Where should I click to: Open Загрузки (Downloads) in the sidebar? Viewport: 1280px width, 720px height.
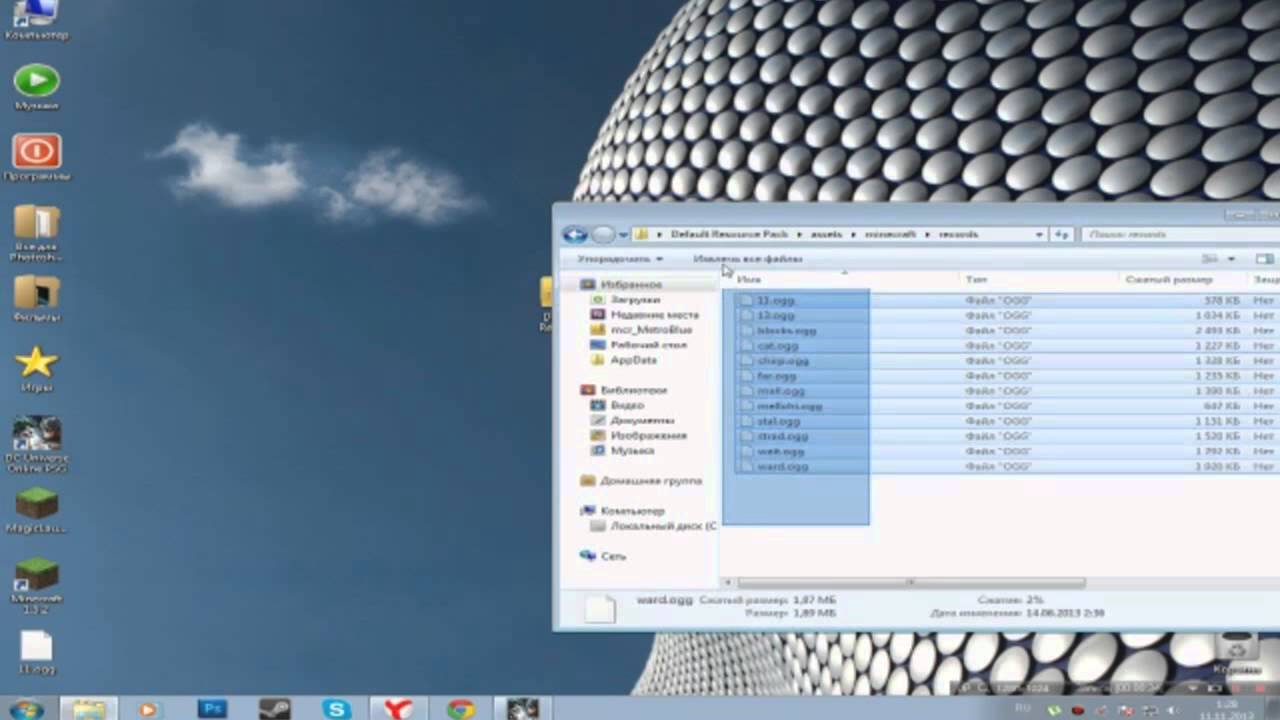point(635,300)
